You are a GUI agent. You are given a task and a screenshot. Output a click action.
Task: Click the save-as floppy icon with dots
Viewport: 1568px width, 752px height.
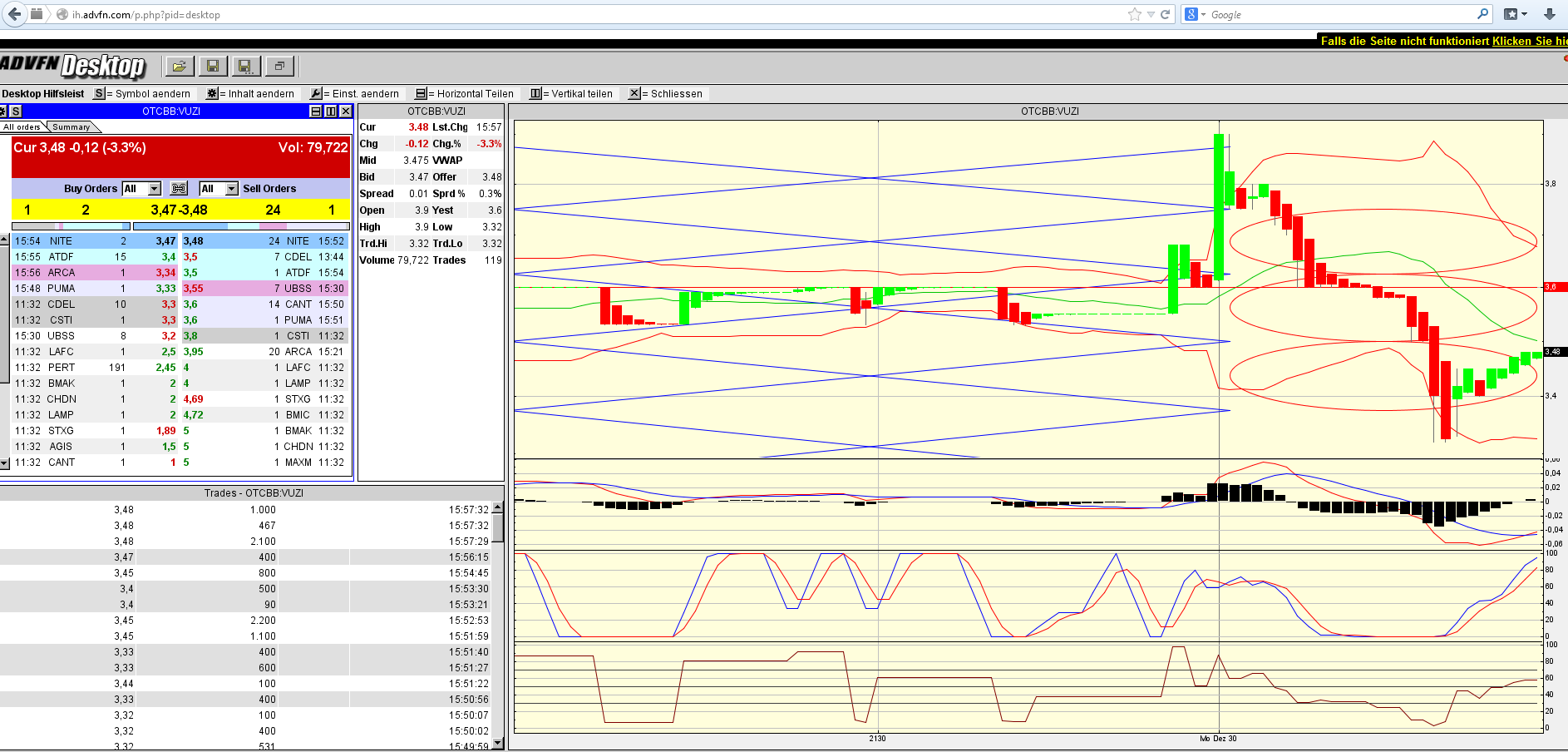pyautogui.click(x=245, y=66)
